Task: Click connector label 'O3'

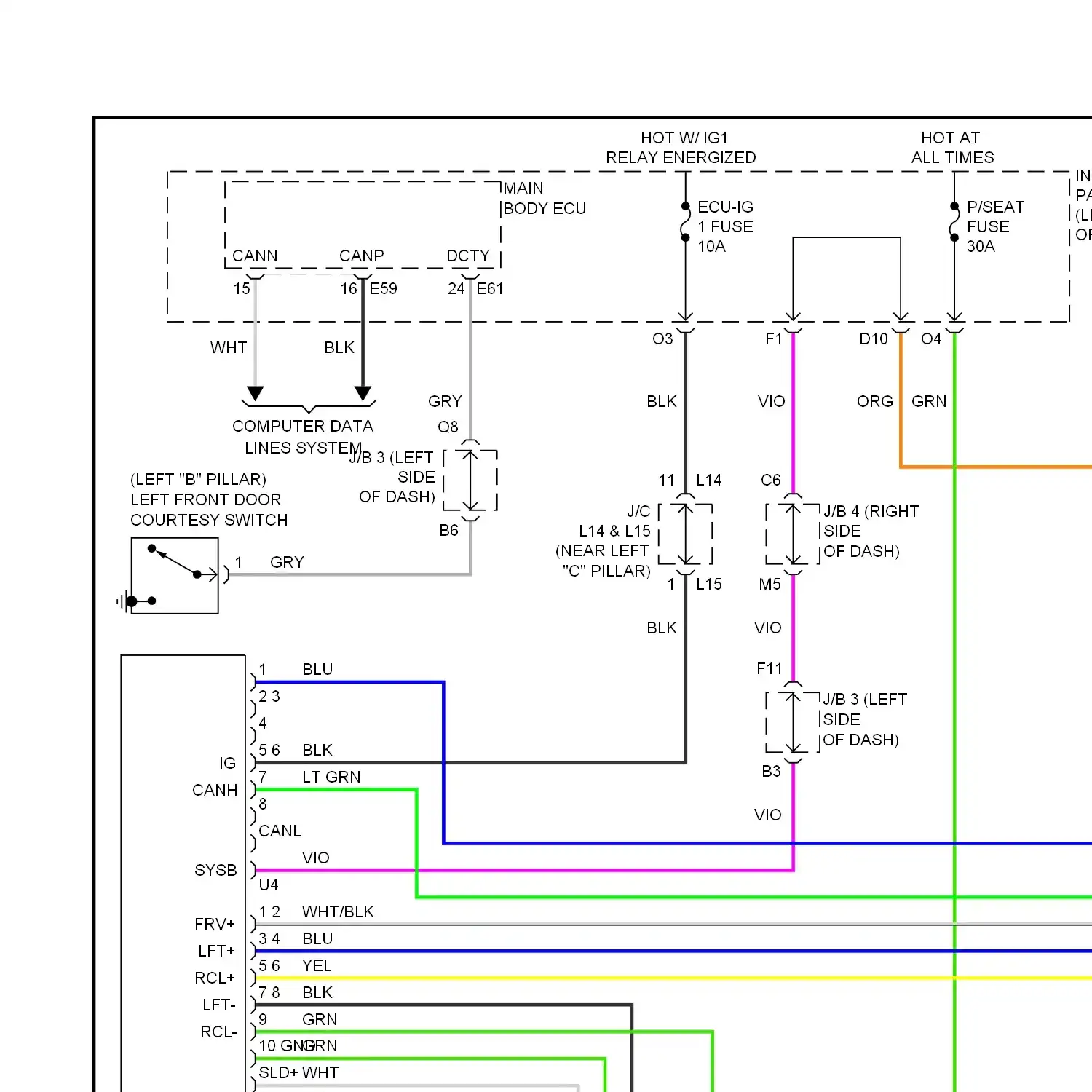Action: pyautogui.click(x=662, y=339)
